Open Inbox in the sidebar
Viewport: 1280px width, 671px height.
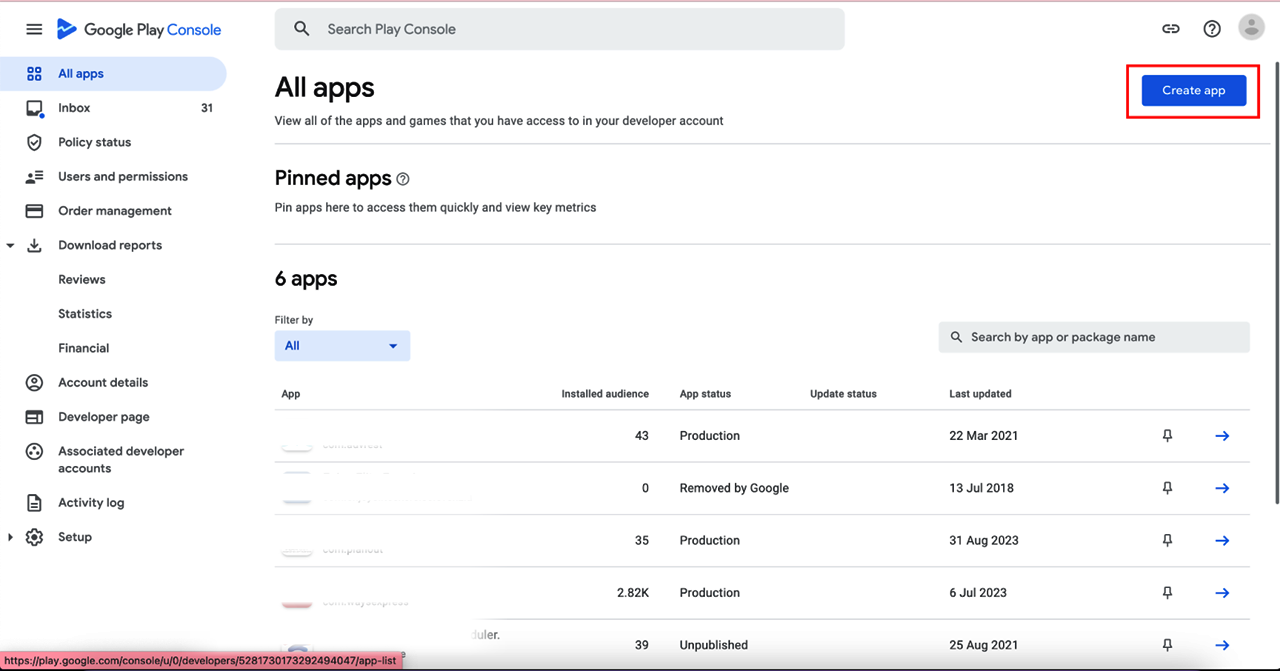pyautogui.click(x=74, y=108)
